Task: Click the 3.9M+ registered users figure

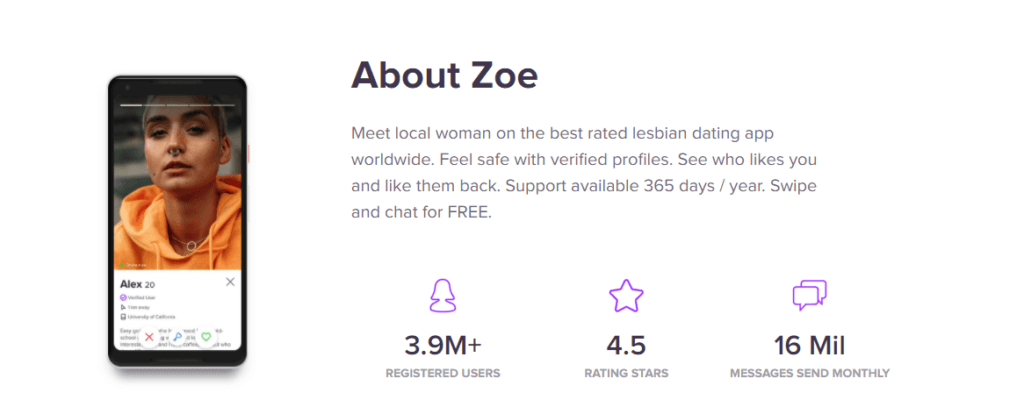Action: click(x=443, y=346)
